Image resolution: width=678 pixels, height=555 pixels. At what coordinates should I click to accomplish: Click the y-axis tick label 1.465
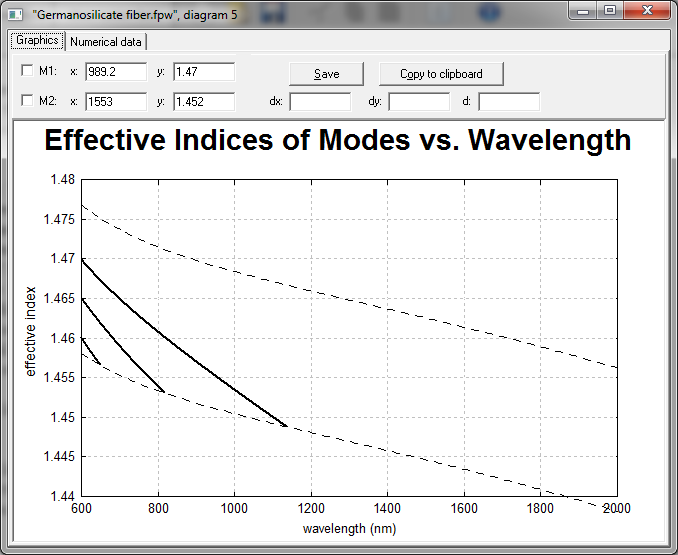click(x=59, y=299)
